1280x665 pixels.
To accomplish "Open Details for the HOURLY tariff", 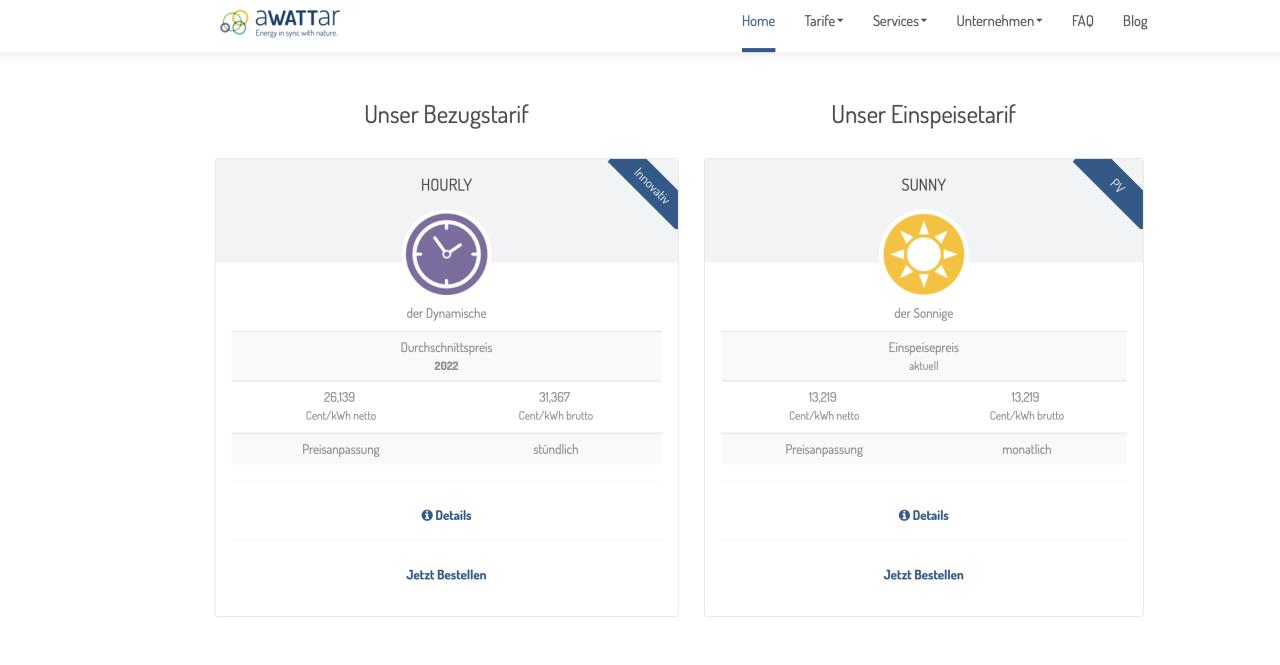I will click(x=446, y=515).
